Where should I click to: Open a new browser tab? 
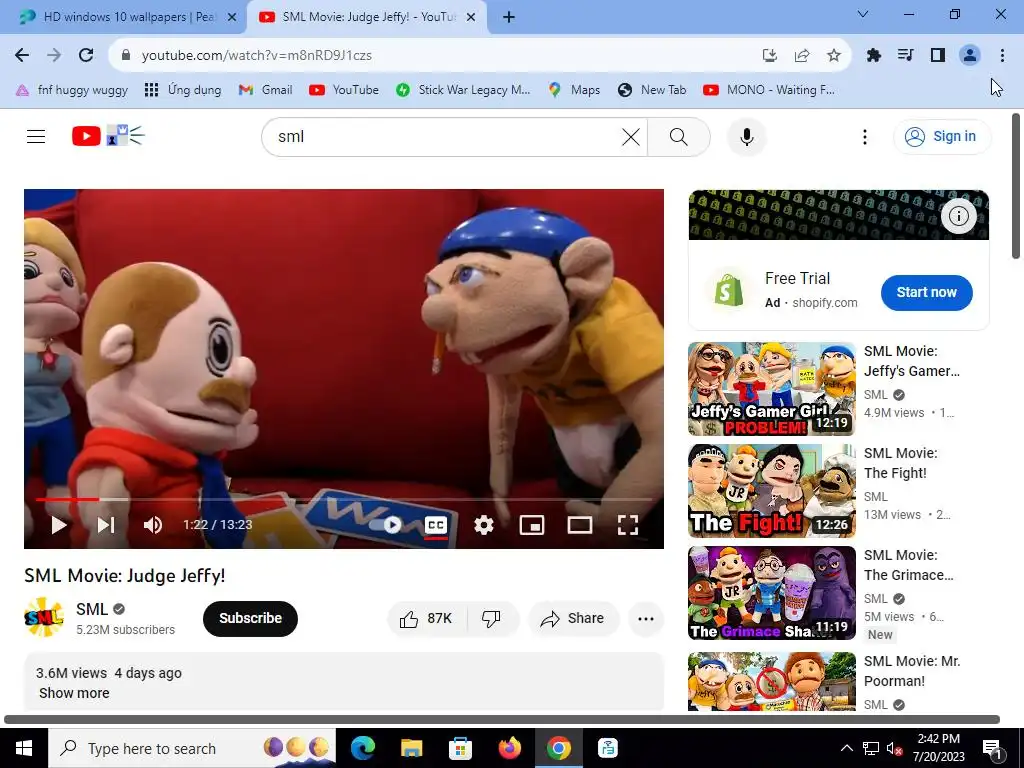(x=509, y=17)
